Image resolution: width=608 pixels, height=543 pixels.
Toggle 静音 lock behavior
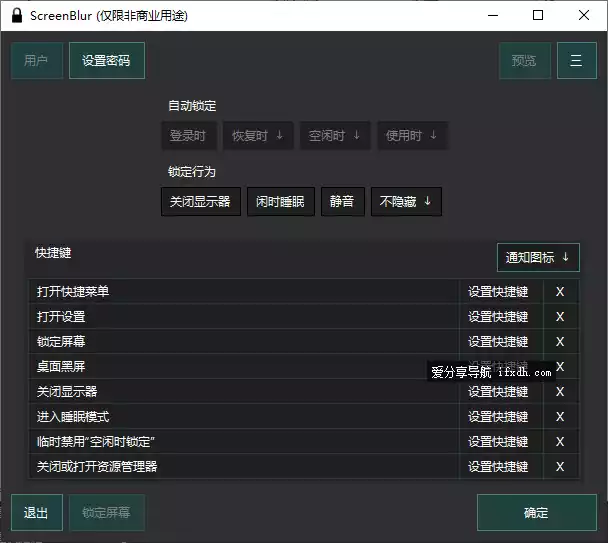(x=342, y=201)
